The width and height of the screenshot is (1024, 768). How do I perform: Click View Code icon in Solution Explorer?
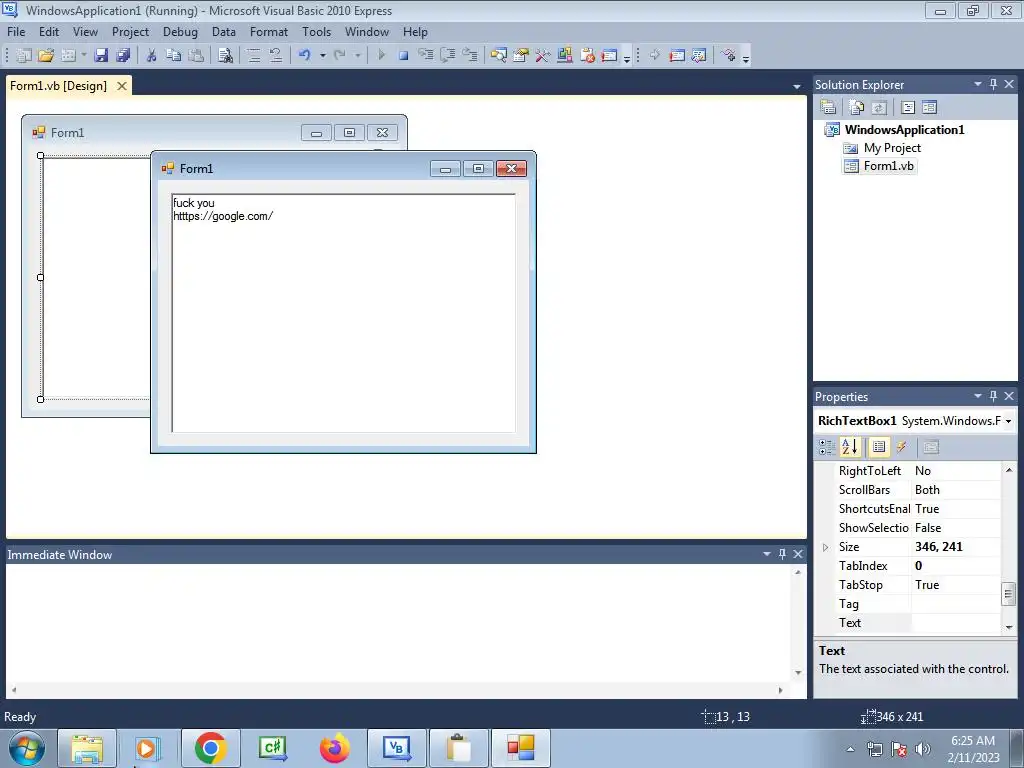908,107
